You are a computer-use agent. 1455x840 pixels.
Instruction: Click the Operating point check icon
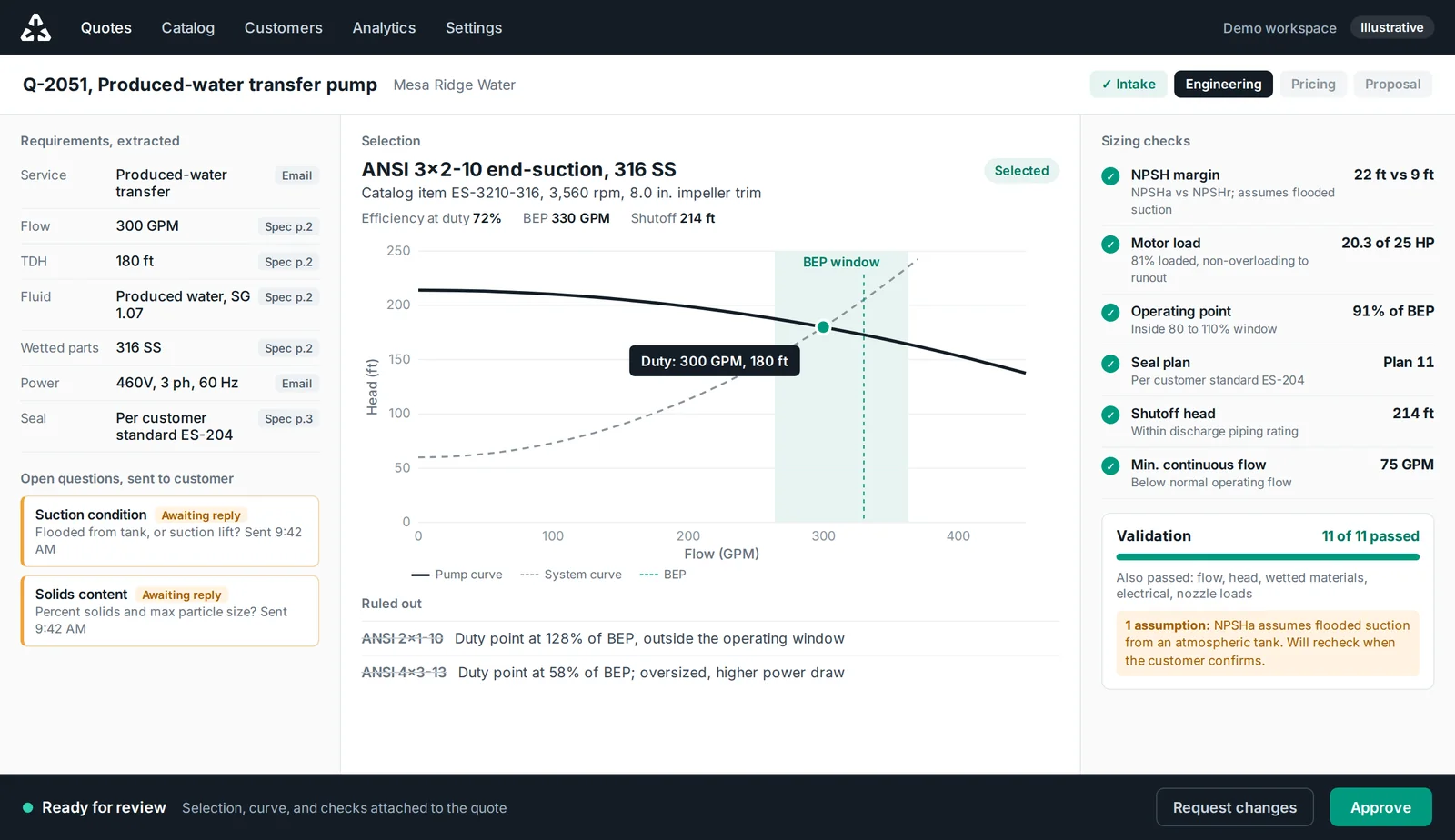coord(1110,313)
